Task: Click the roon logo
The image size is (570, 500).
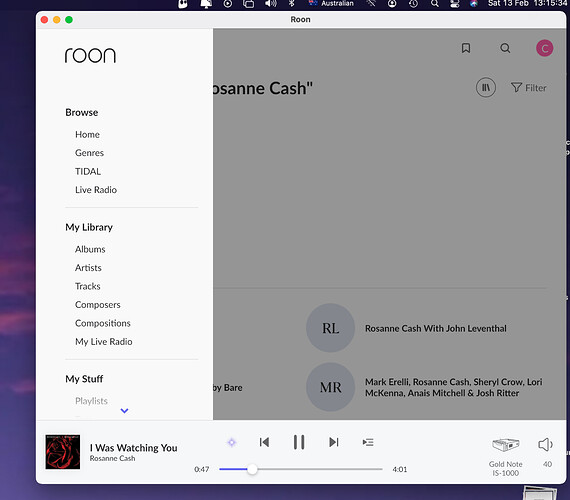Action: pyautogui.click(x=90, y=55)
